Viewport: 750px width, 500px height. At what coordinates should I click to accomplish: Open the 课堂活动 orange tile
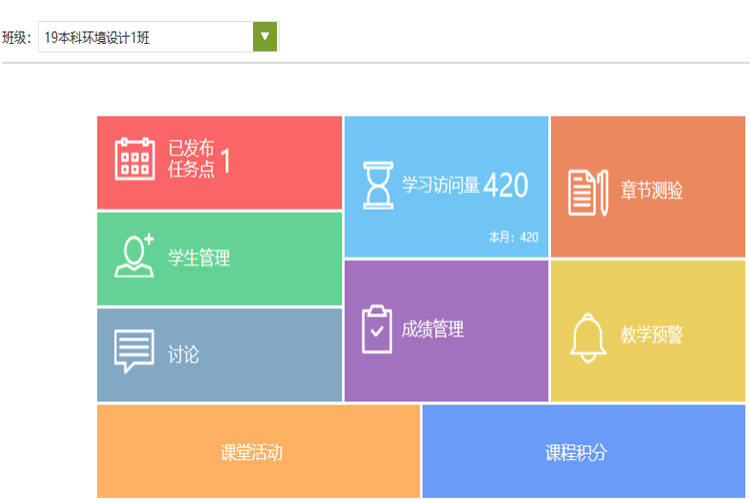(252, 452)
